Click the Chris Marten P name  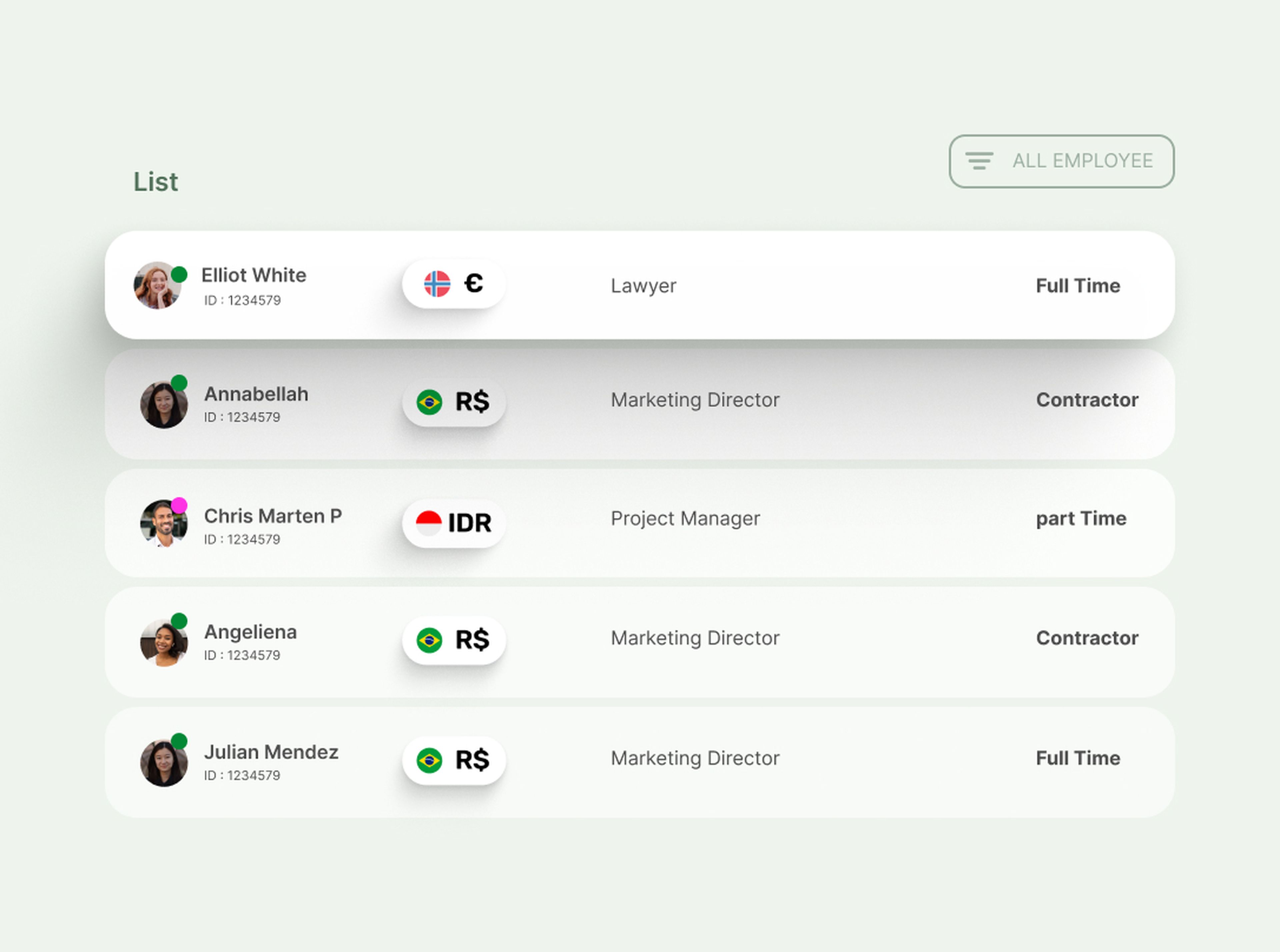point(273,516)
